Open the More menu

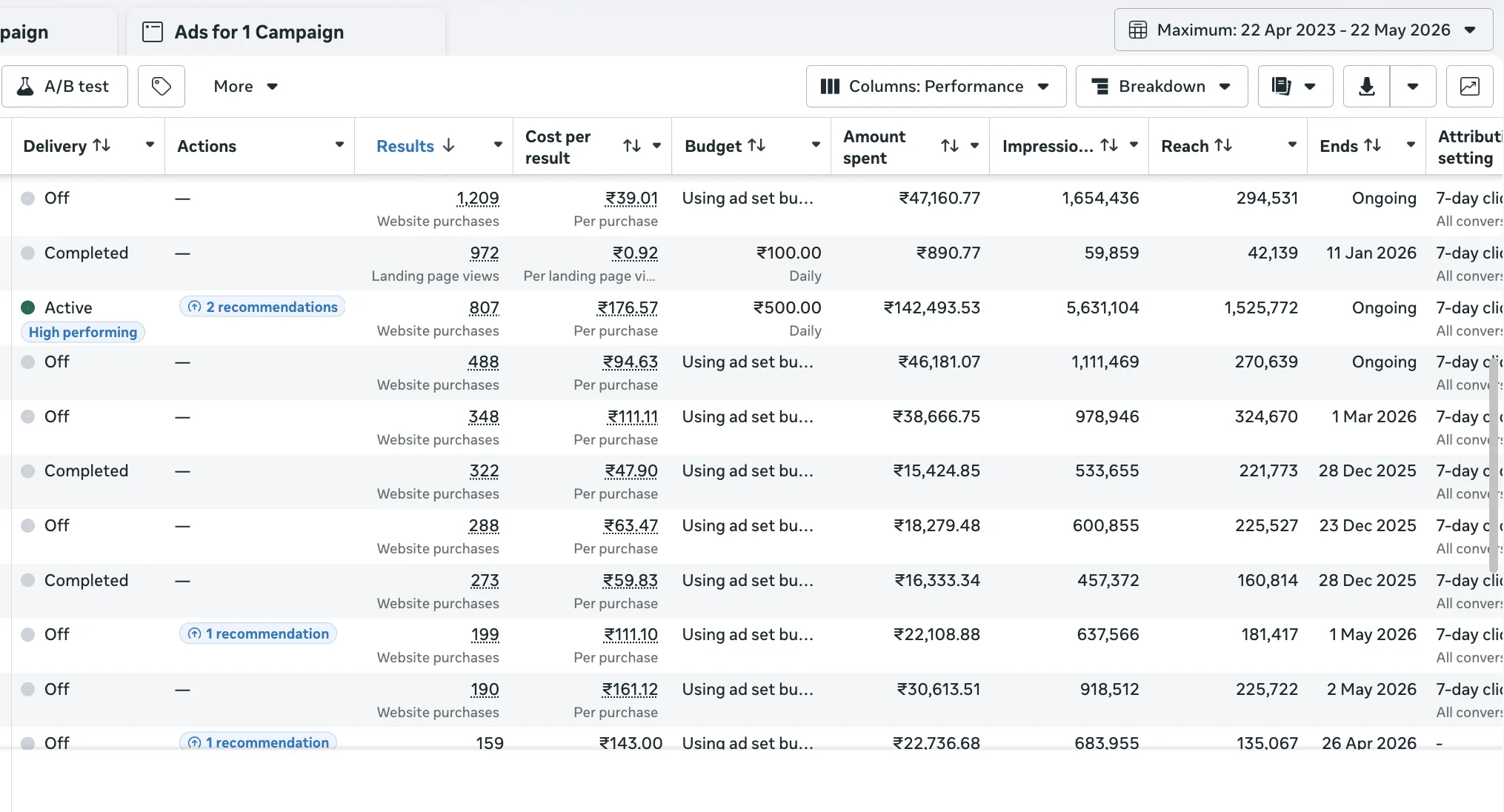click(x=245, y=86)
